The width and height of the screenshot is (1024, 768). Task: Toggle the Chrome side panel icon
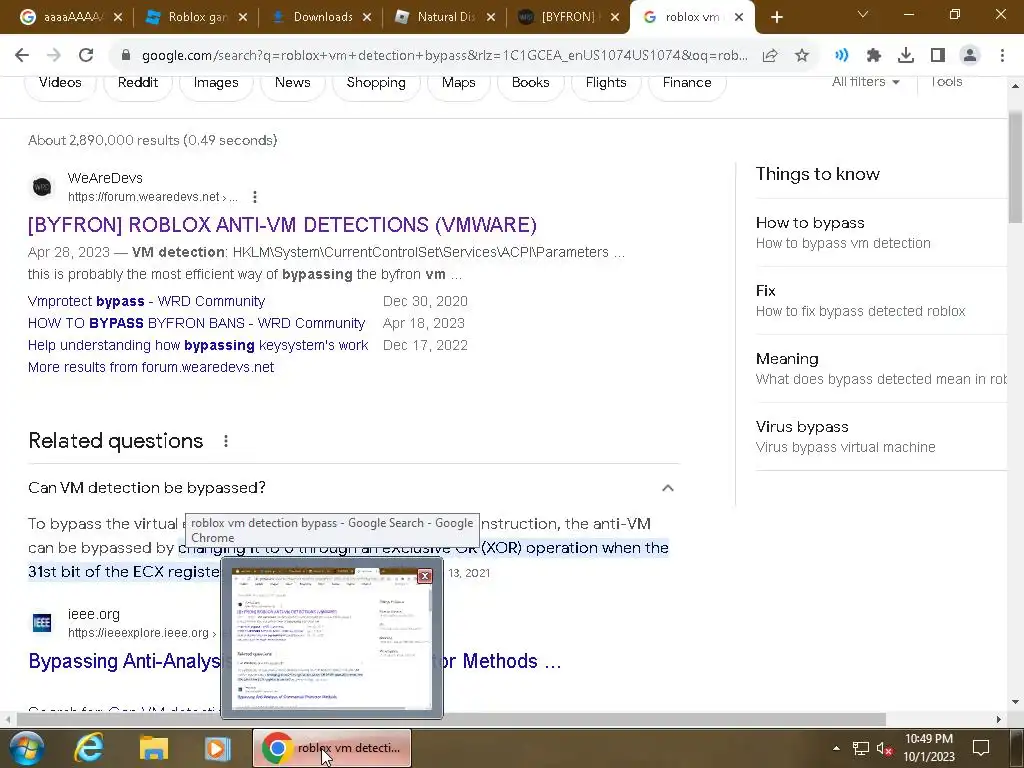point(938,56)
